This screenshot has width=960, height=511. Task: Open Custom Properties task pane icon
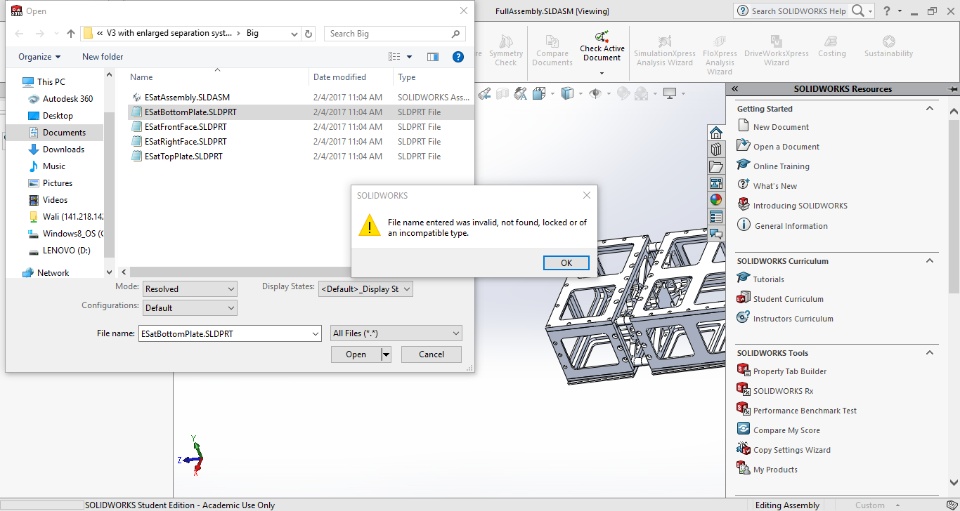pos(715,217)
